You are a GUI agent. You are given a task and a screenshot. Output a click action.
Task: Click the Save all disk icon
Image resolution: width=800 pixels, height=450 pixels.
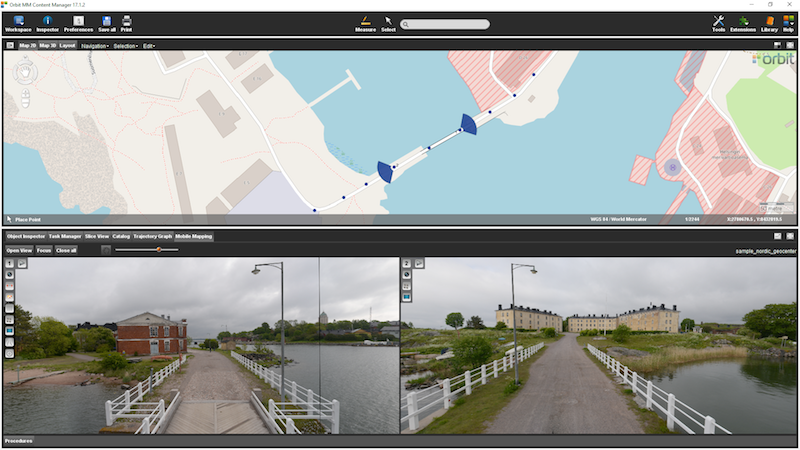coord(107,21)
